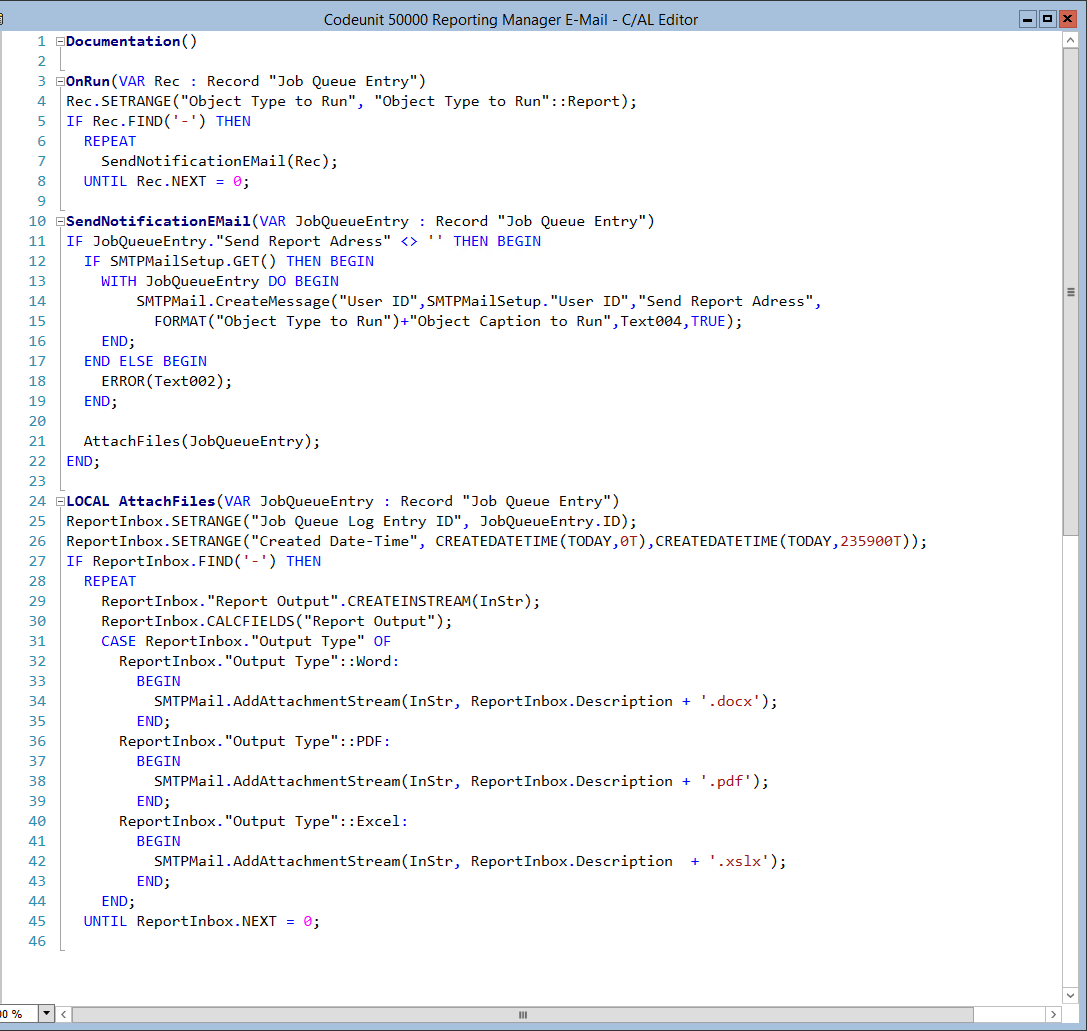Toggle code folding for the Documentation trigger
Image resolution: width=1087 pixels, height=1031 pixels.
pyautogui.click(x=59, y=41)
